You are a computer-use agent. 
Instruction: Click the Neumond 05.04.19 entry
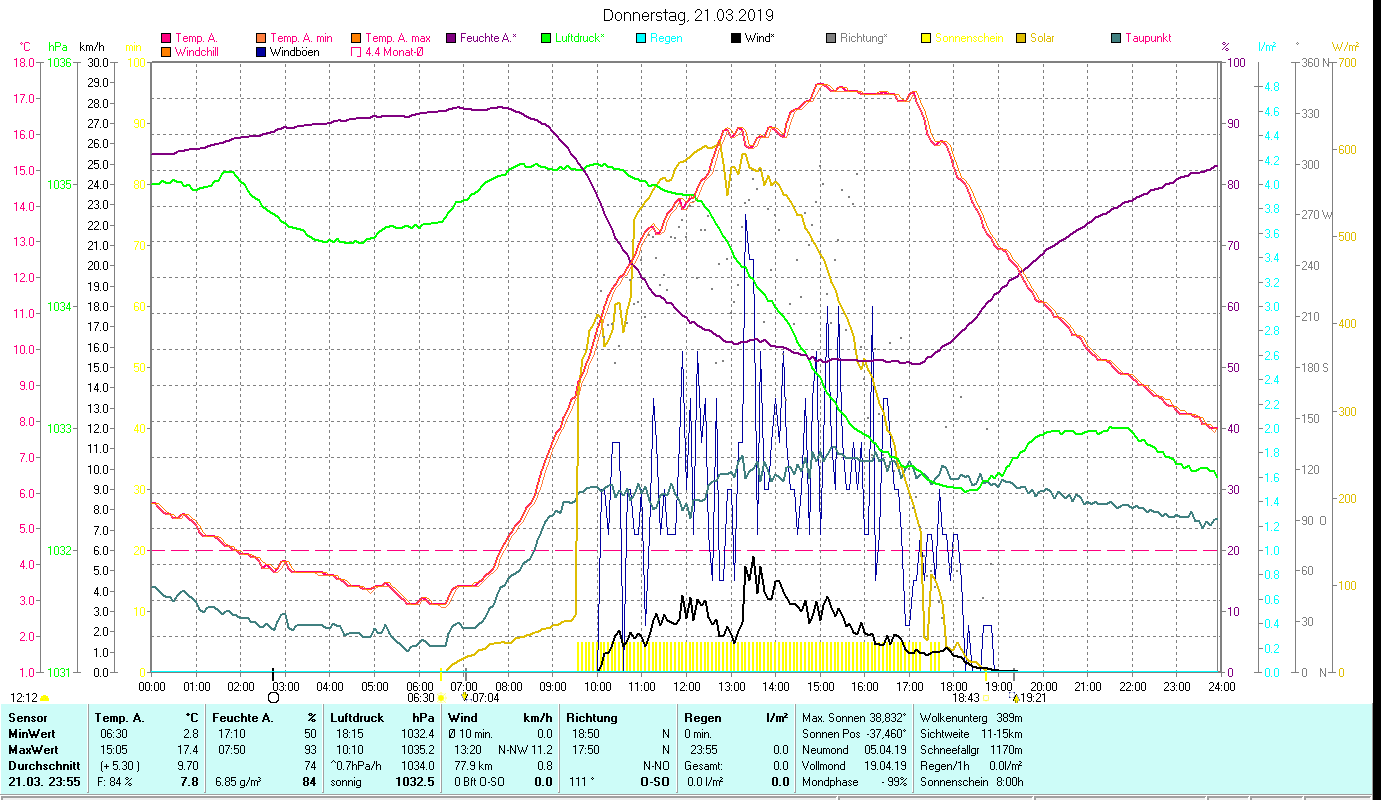[855, 749]
